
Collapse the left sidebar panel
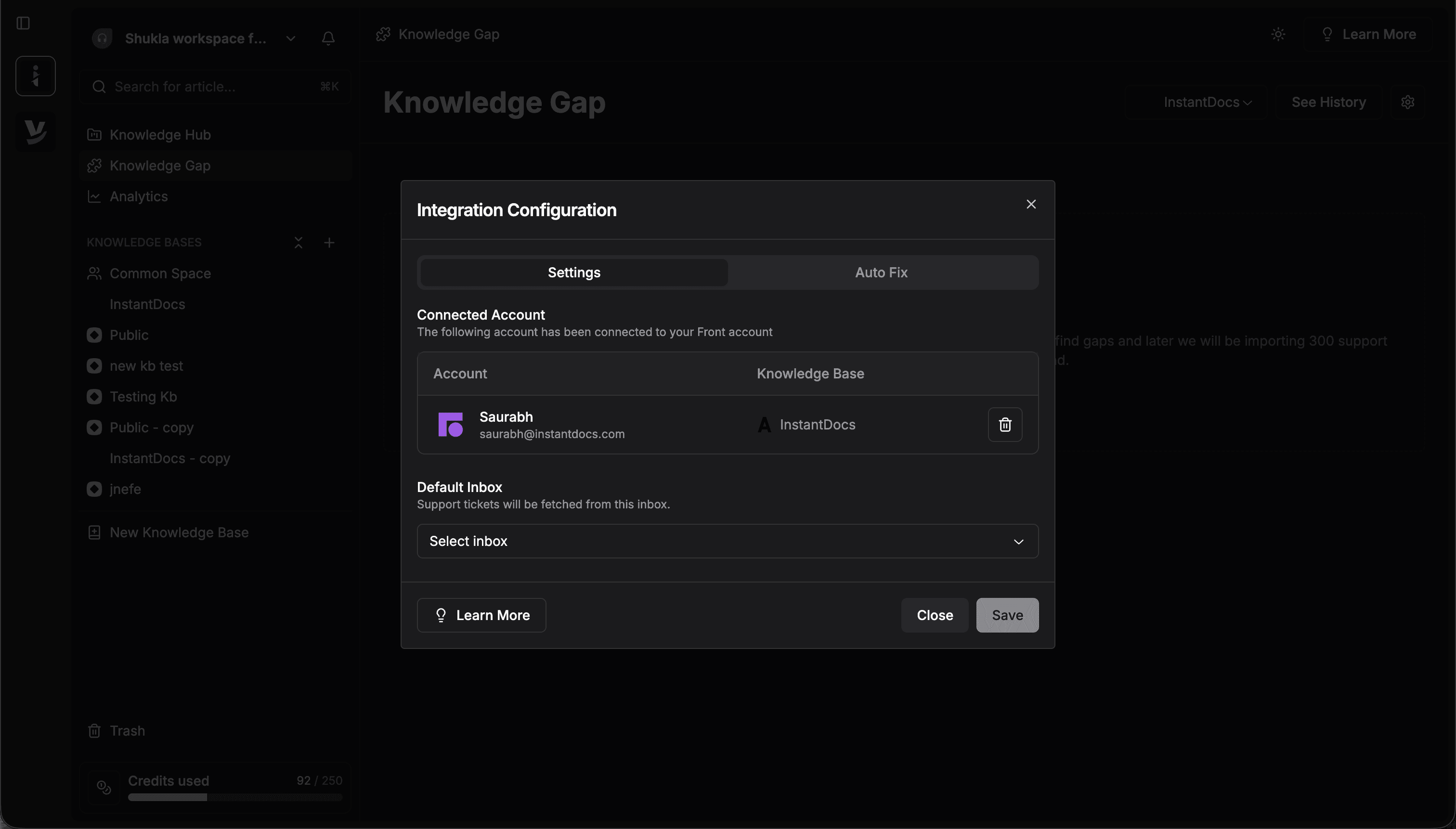tap(23, 23)
